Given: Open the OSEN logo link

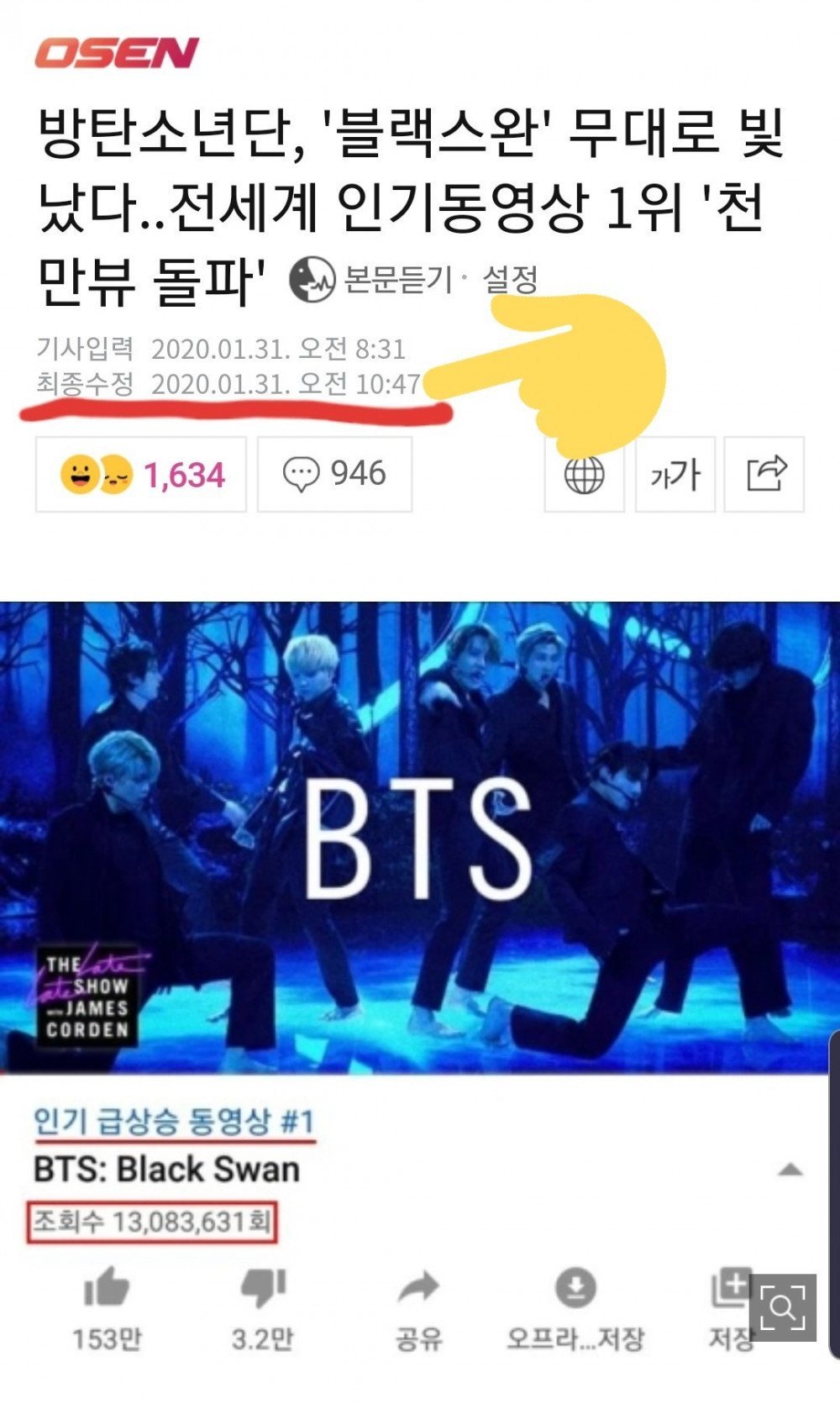Looking at the screenshot, I should pos(116,53).
